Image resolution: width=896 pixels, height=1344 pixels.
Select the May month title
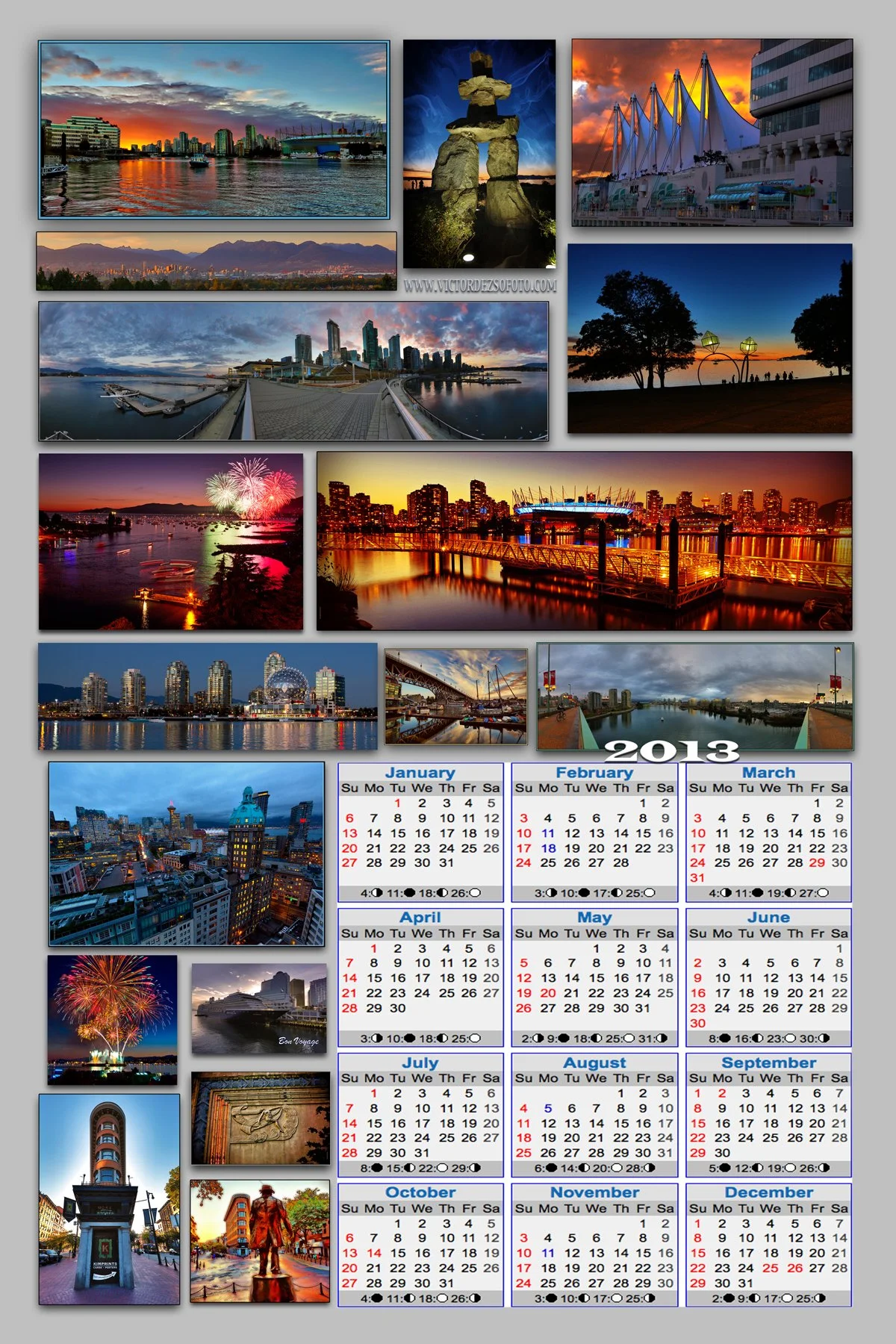[594, 918]
